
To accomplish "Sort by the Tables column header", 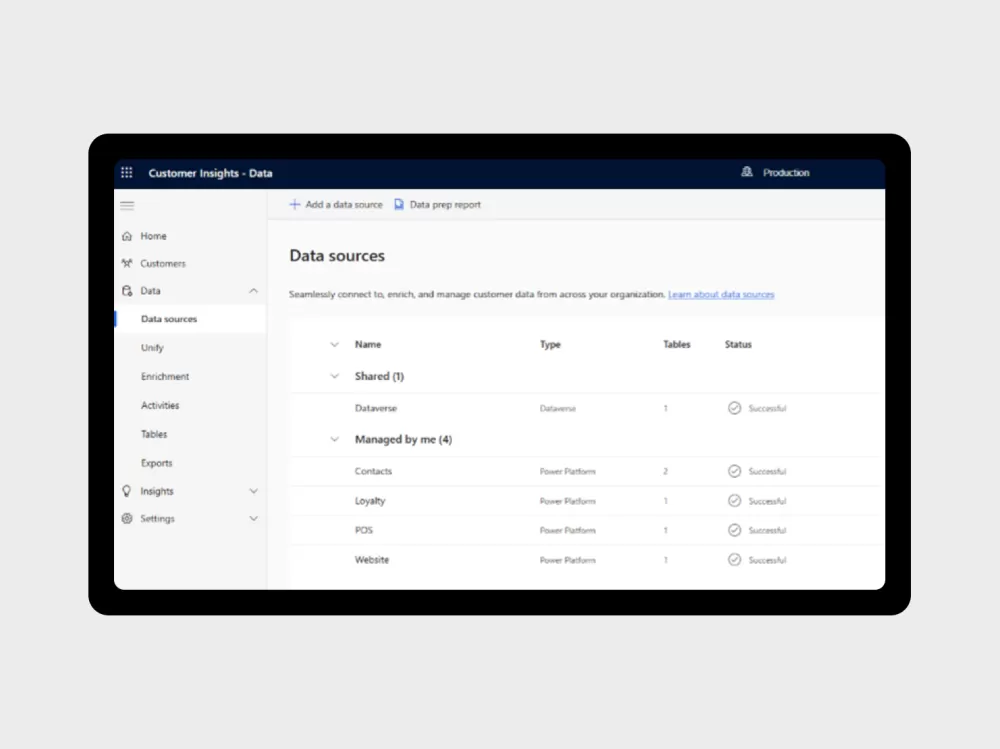I will point(677,345).
